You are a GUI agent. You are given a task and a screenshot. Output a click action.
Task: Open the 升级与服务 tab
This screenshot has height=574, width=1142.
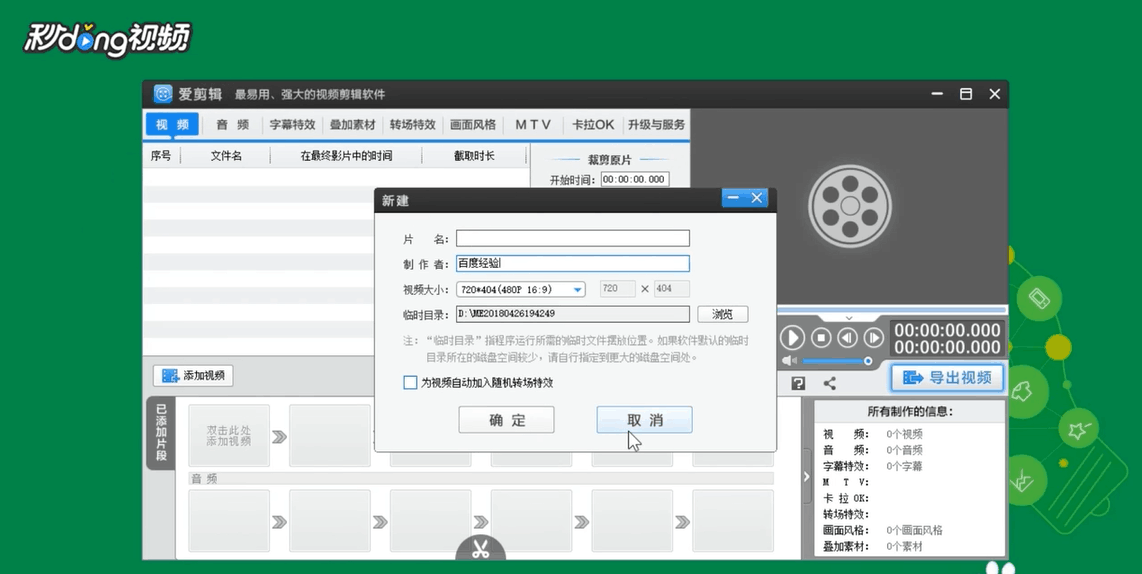[656, 125]
